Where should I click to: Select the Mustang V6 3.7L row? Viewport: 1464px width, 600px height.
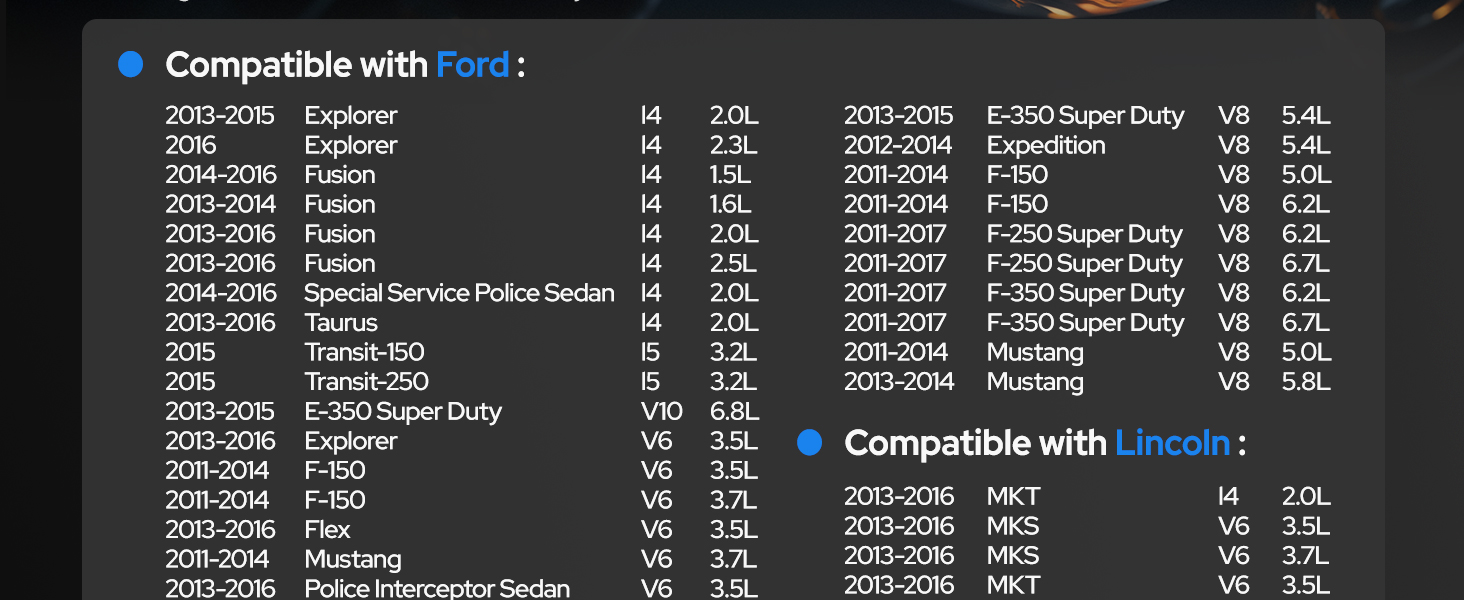click(462, 559)
